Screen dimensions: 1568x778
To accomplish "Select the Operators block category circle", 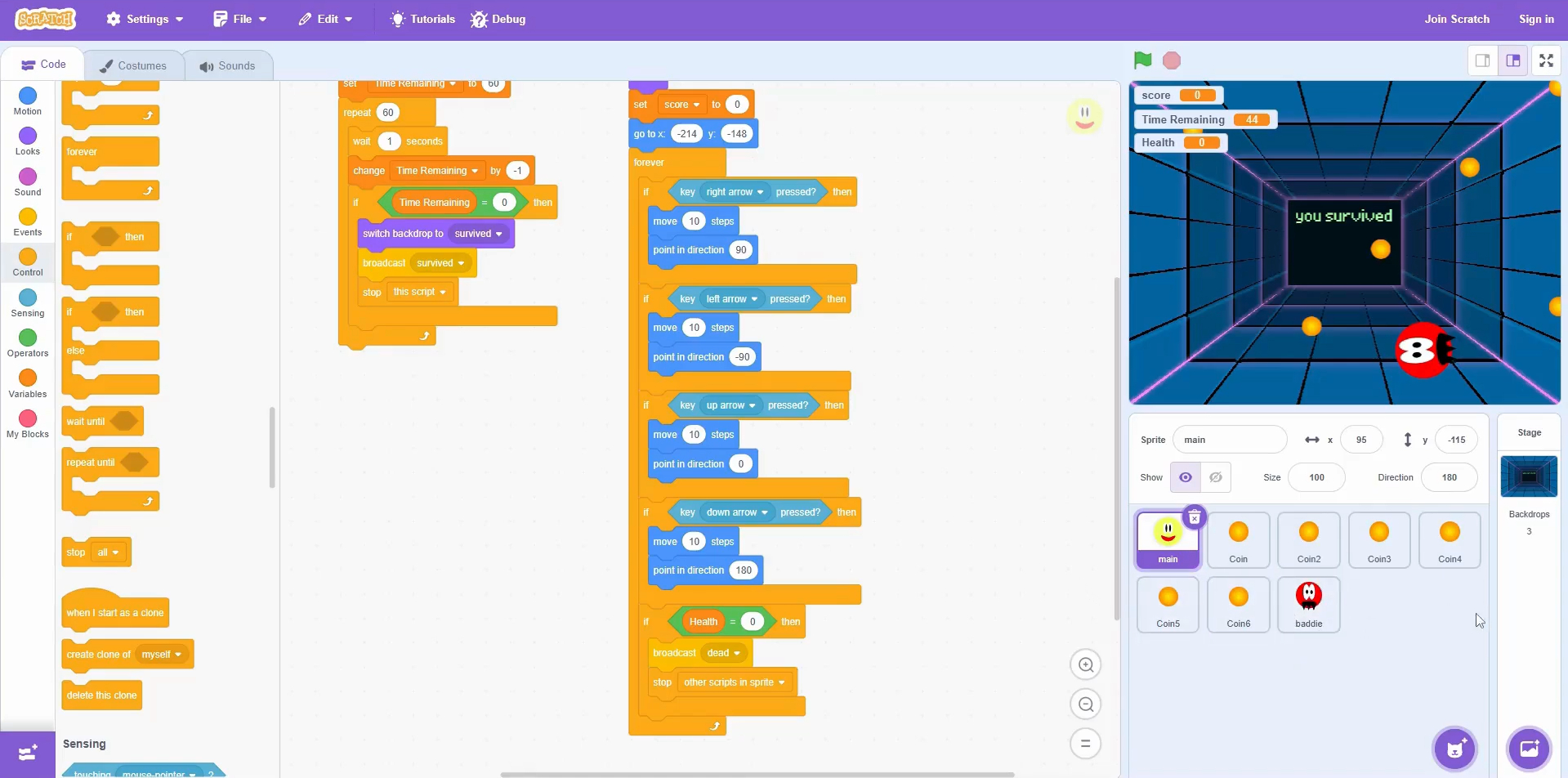I will point(28,338).
